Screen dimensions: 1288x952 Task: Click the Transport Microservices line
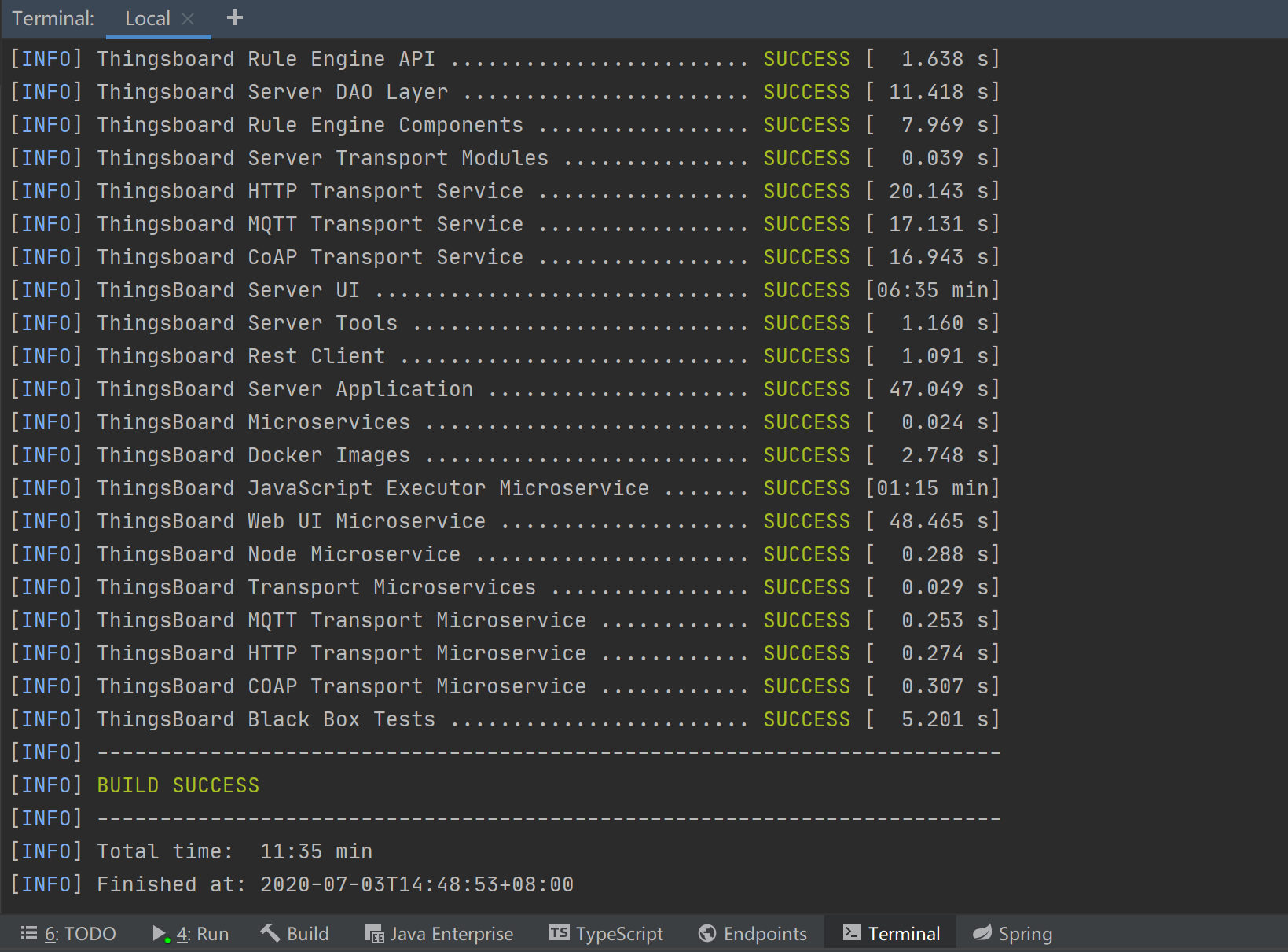pyautogui.click(x=505, y=587)
